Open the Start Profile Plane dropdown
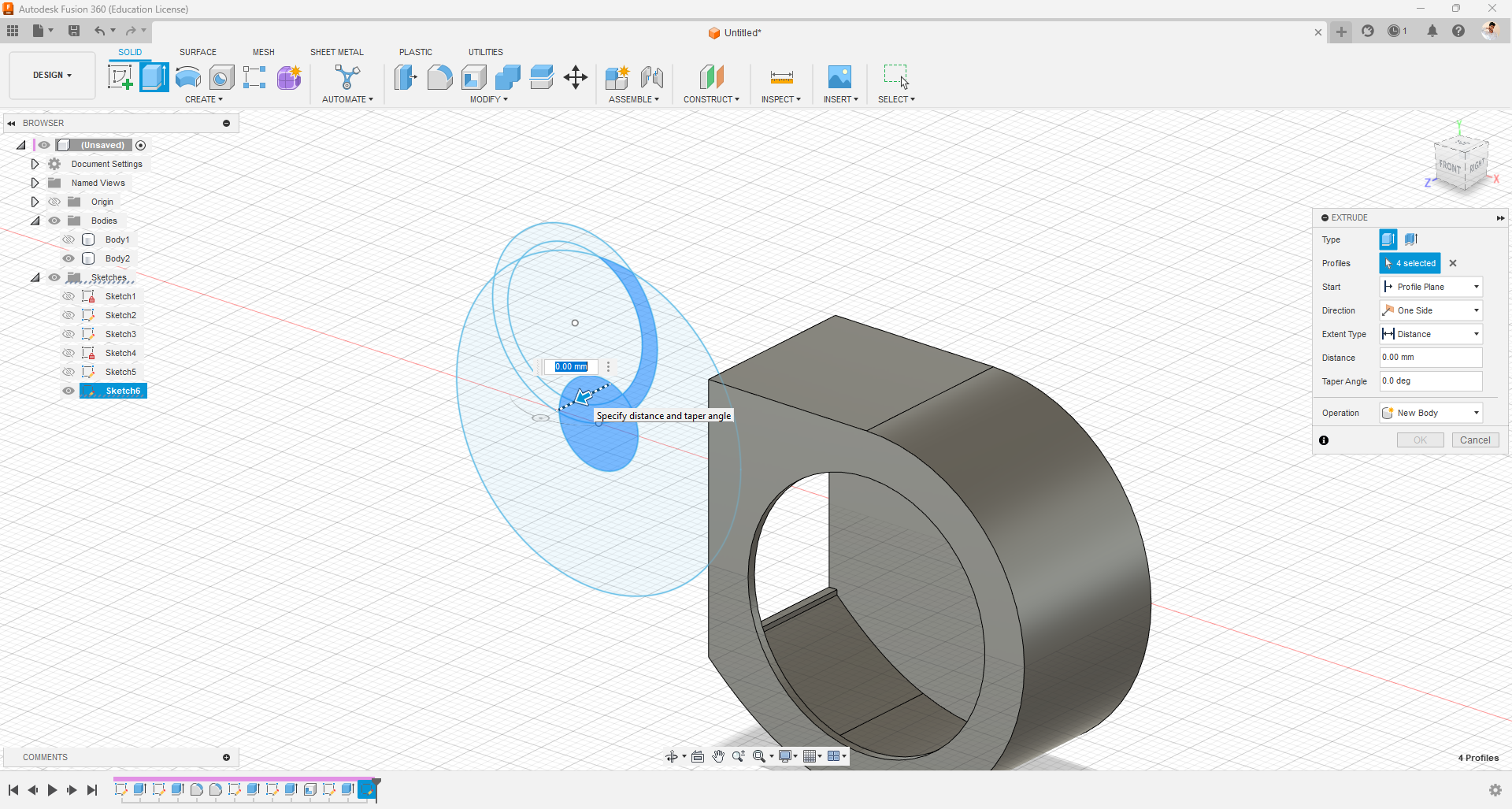This screenshot has width=1512, height=809. click(1431, 287)
